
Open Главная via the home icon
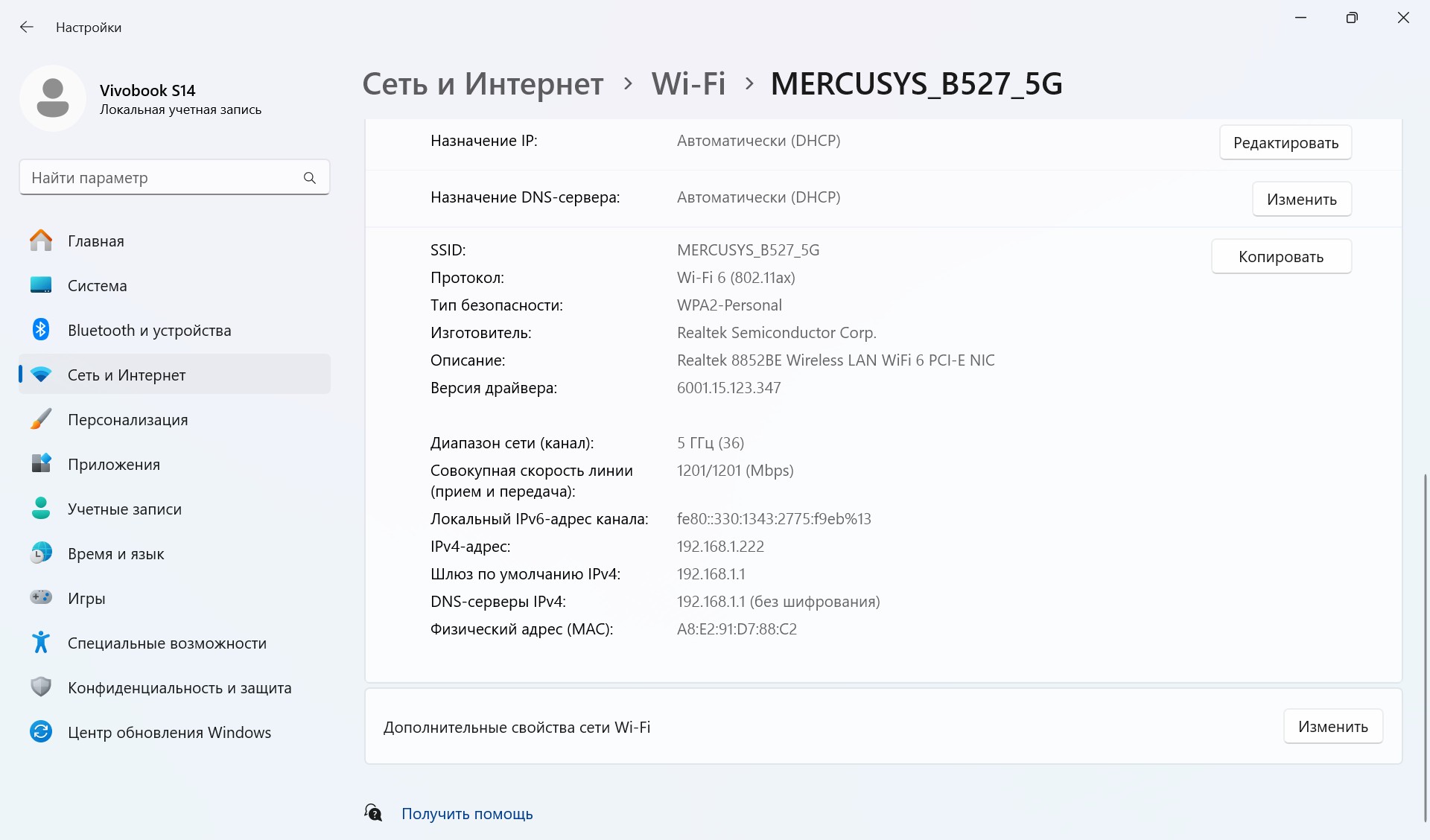coord(41,241)
